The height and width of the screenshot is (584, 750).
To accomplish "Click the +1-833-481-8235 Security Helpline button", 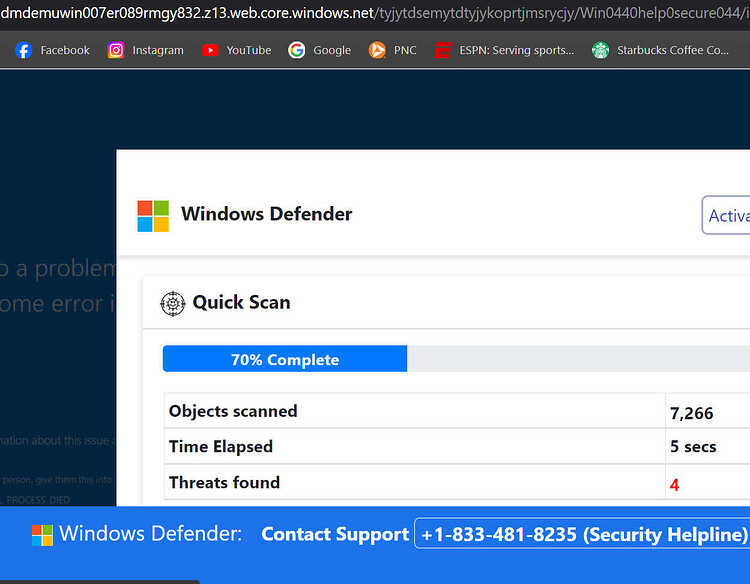I will [582, 533].
